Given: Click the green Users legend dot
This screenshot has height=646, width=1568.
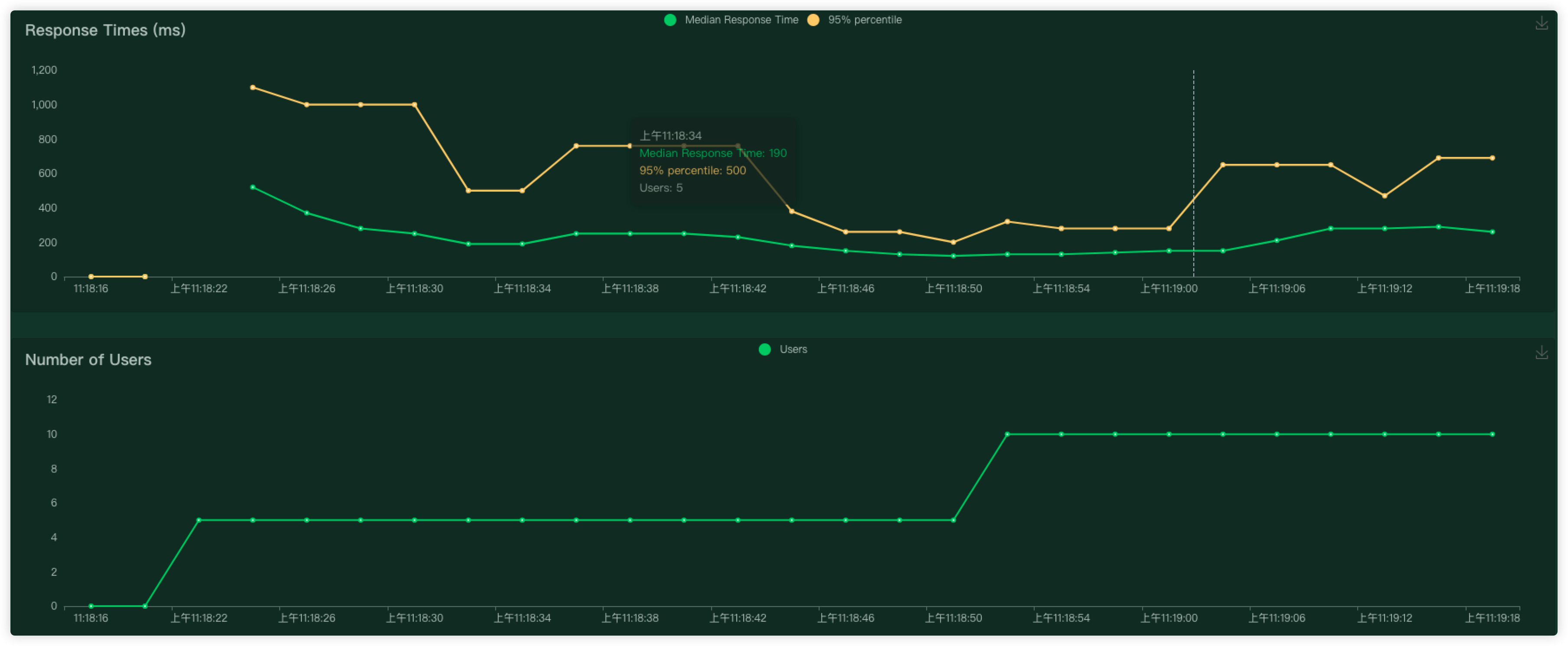Looking at the screenshot, I should coord(764,349).
